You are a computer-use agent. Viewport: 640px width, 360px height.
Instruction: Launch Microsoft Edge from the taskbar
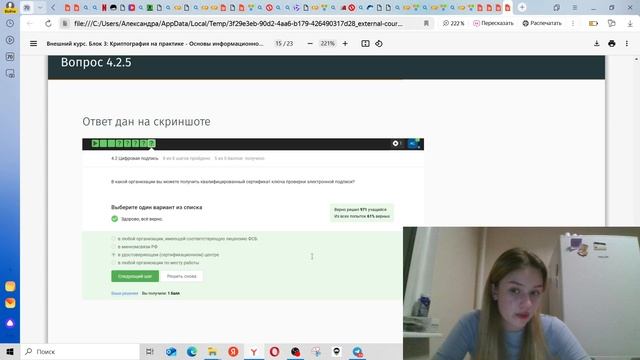tap(191, 351)
